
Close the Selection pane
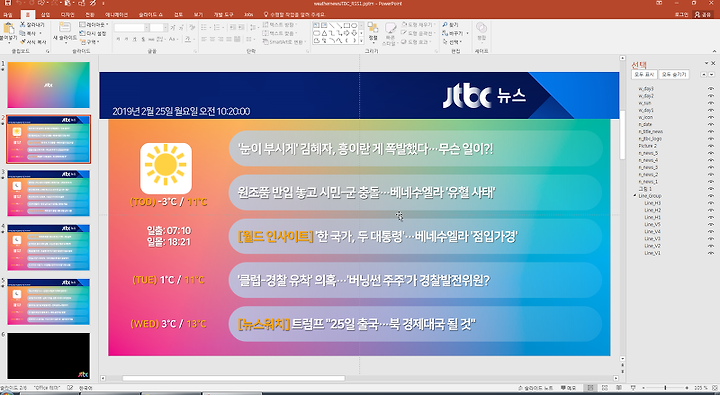click(x=714, y=63)
